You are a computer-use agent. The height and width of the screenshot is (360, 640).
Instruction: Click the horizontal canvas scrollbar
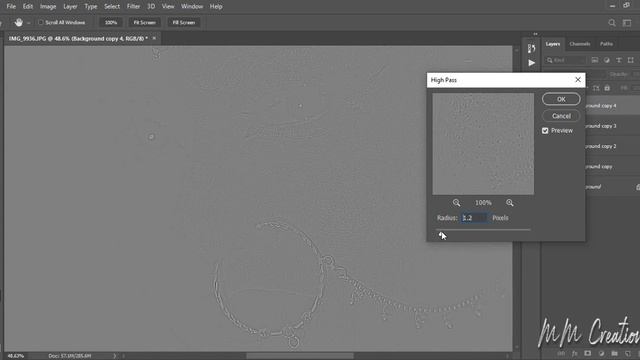click(x=300, y=356)
